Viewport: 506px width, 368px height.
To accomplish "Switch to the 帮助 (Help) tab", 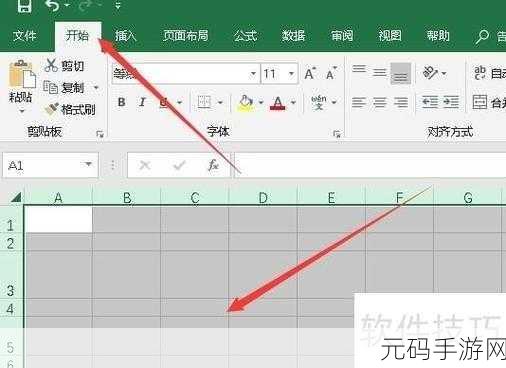I will point(438,35).
